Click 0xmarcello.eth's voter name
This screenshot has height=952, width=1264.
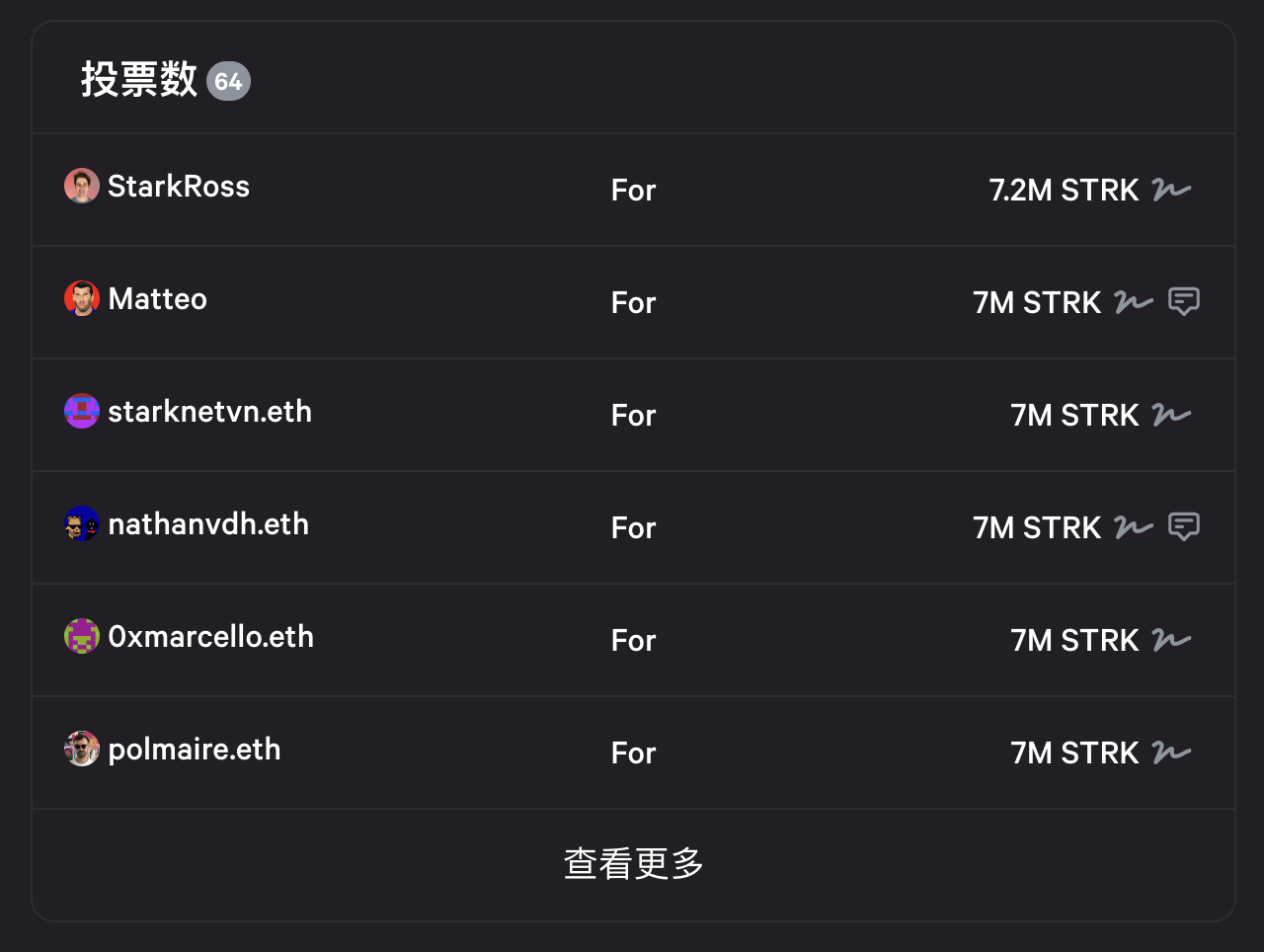tap(213, 636)
